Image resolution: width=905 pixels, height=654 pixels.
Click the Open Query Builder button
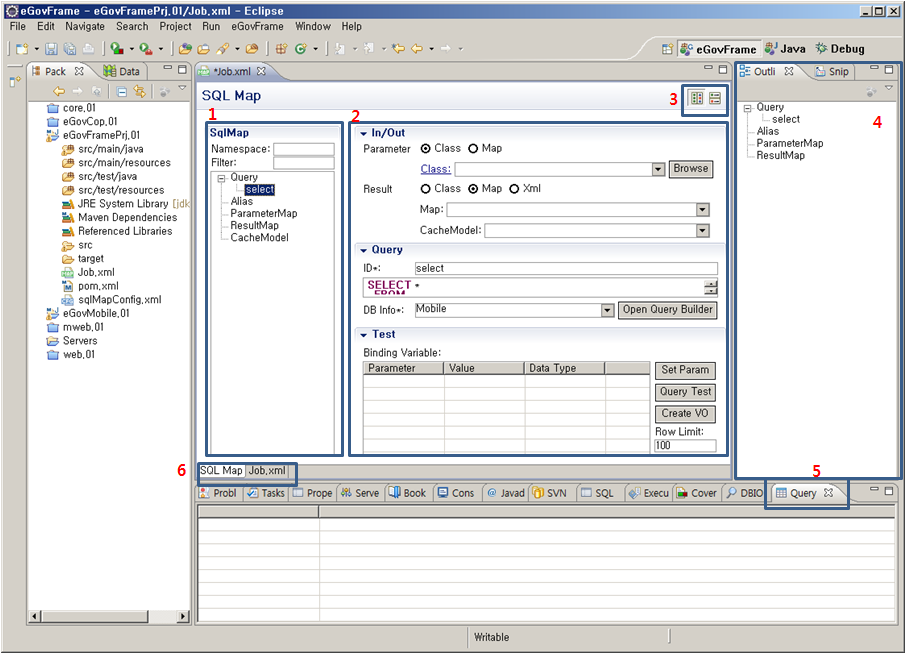(667, 309)
